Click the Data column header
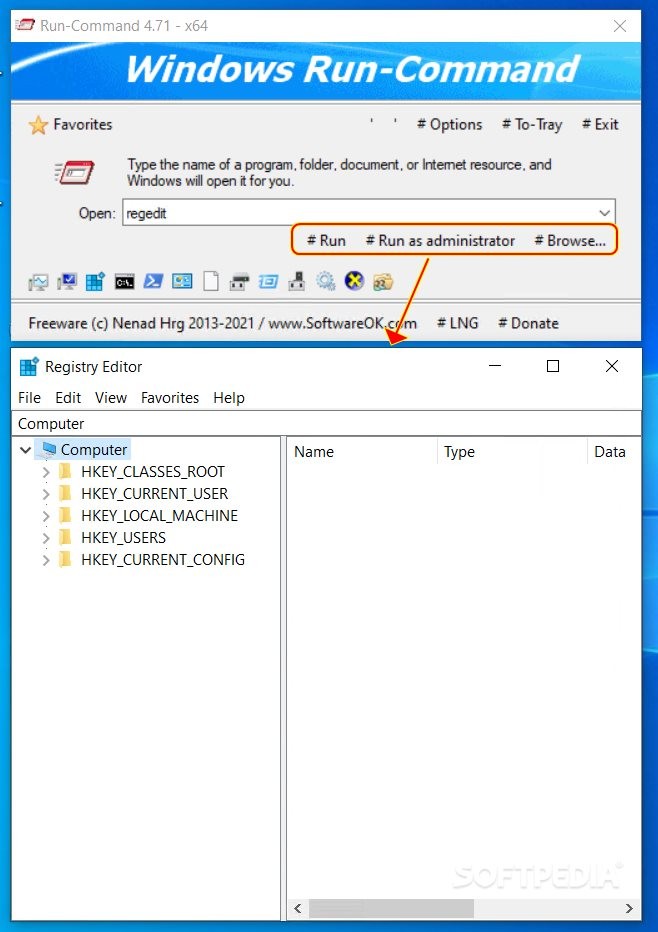The image size is (658, 932). click(614, 452)
